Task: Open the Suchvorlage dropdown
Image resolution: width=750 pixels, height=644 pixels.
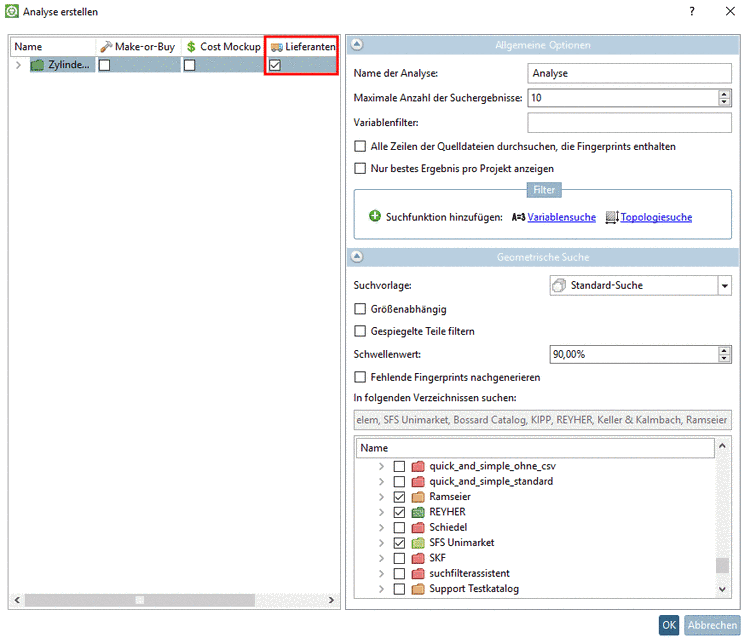Action: pyautogui.click(x=725, y=286)
